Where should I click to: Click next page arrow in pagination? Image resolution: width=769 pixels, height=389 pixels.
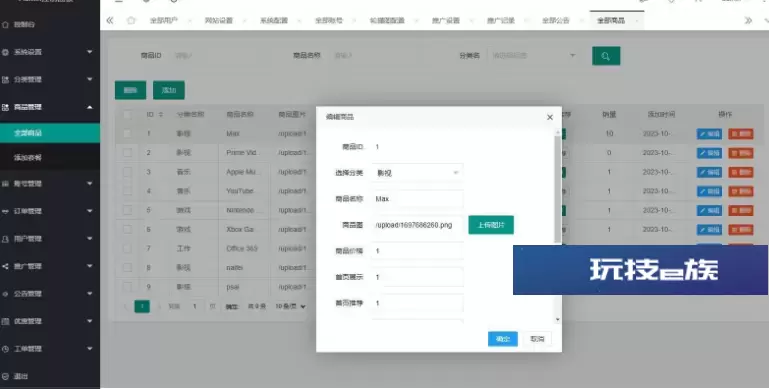(159, 307)
